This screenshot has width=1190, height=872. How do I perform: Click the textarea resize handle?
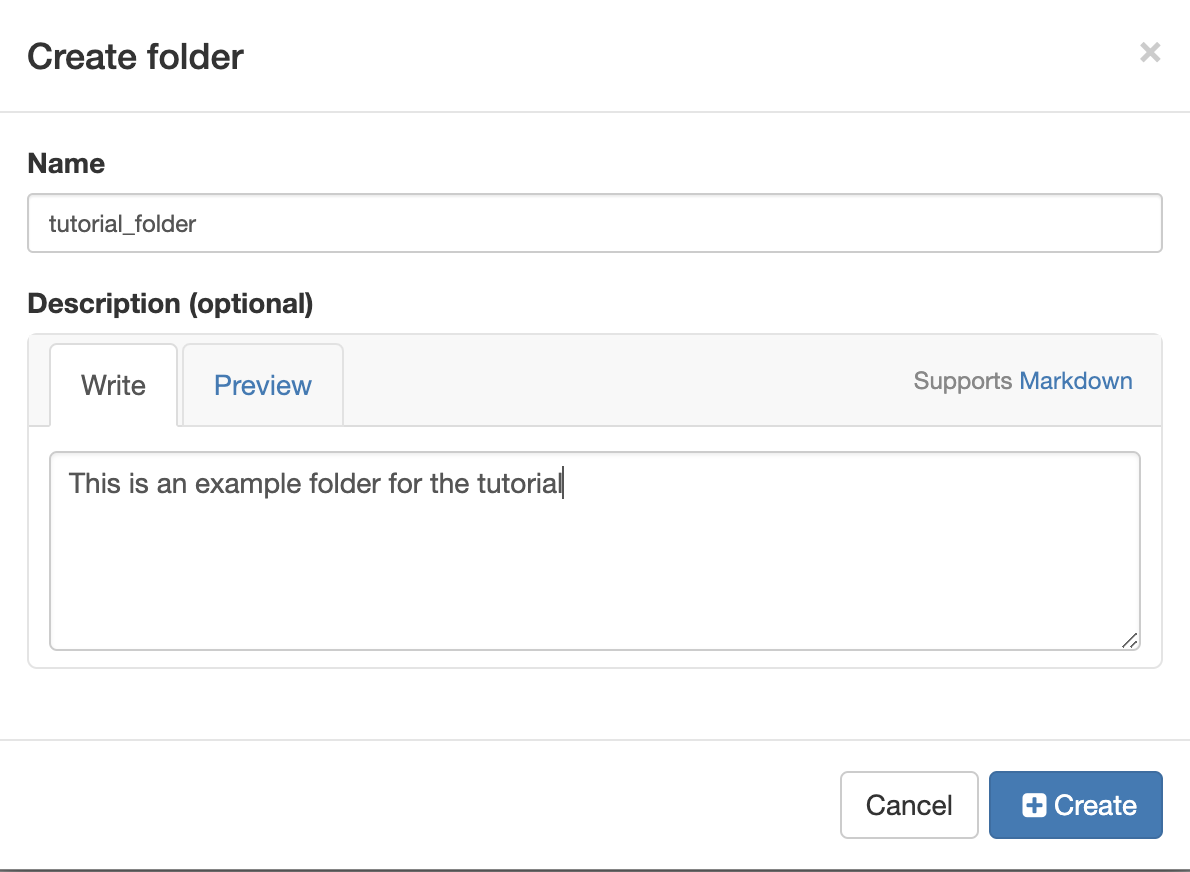[1129, 641]
